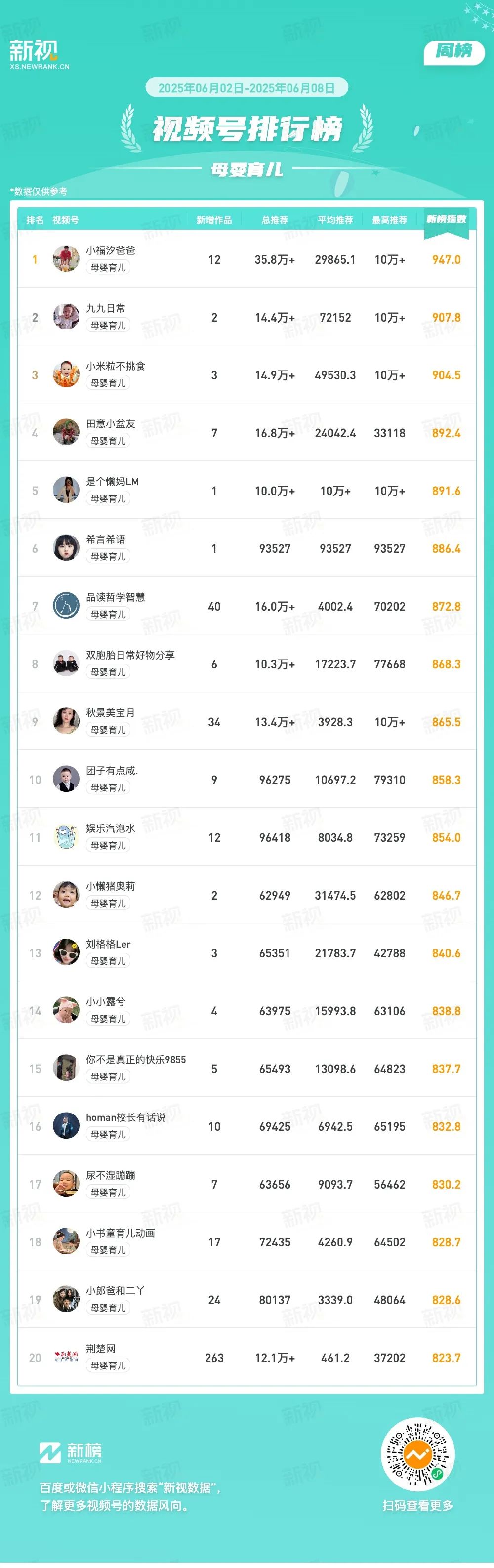494x1568 pixels.
Task: Open 小福汐爸爸 avatar thumbnail
Action: click(66, 259)
